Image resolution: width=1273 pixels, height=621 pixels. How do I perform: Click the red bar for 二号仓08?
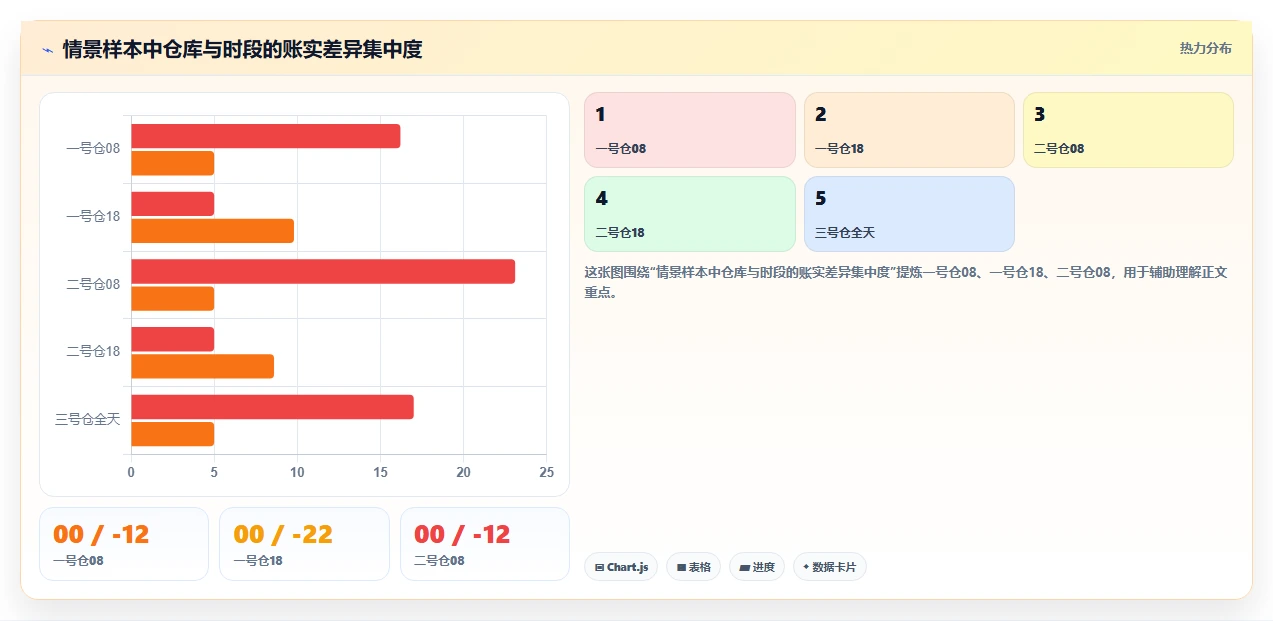323,271
